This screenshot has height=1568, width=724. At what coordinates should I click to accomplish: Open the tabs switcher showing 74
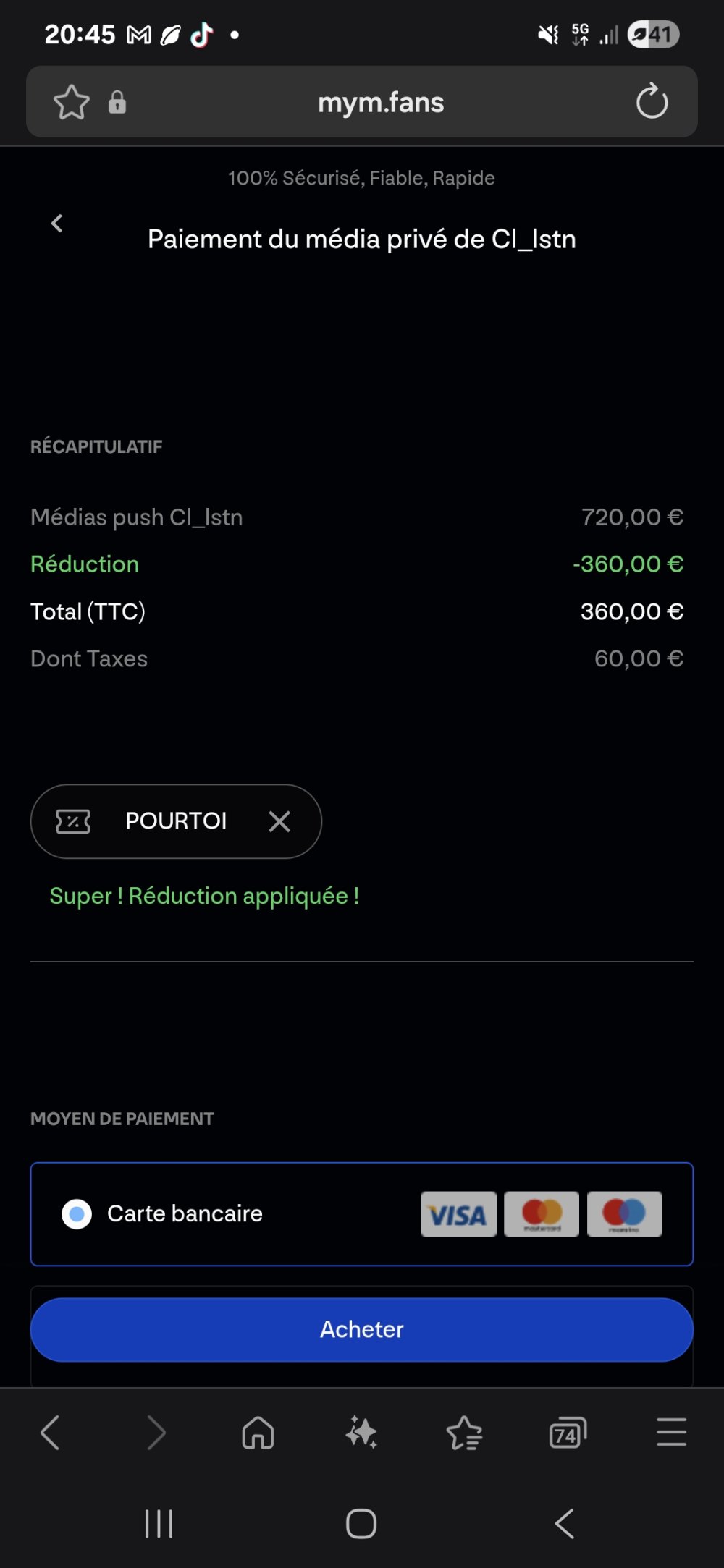568,1433
